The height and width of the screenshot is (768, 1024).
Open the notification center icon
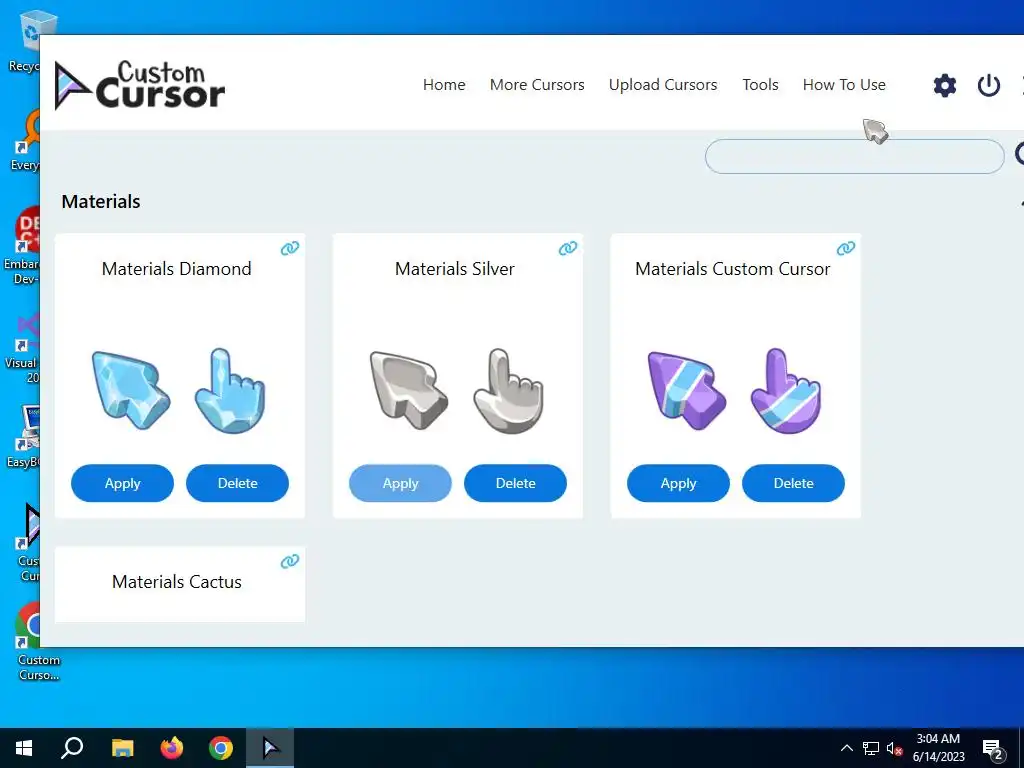click(993, 748)
